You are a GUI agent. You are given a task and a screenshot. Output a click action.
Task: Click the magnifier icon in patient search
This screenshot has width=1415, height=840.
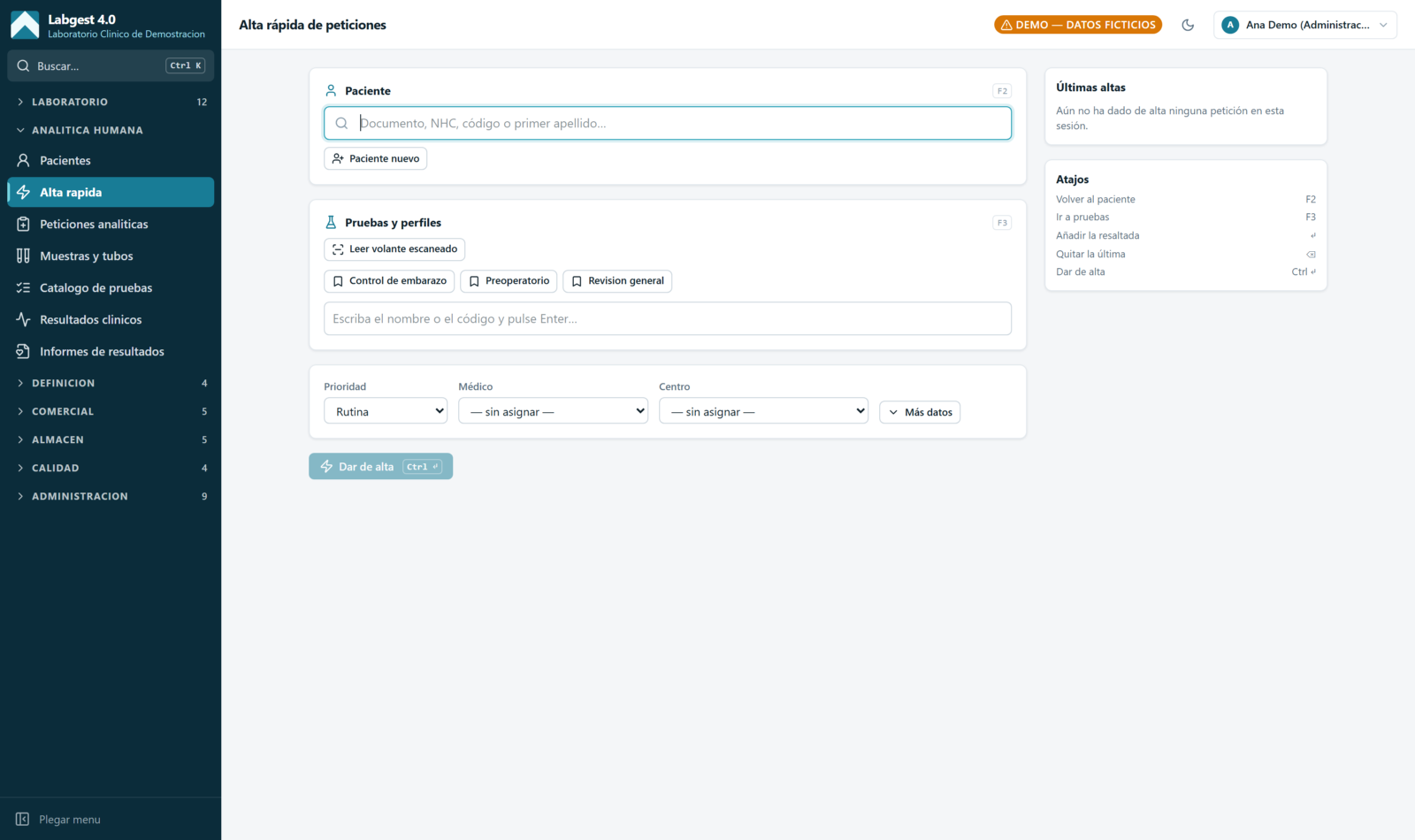[x=341, y=123]
